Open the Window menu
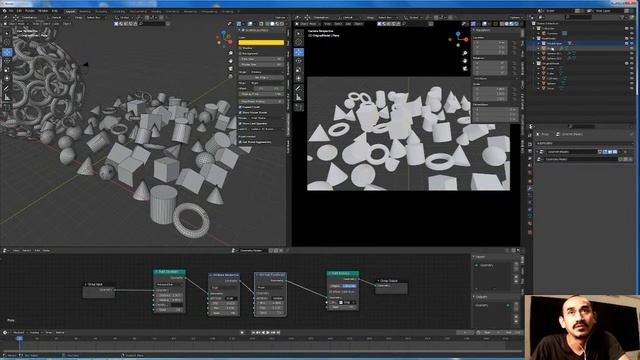Screen dimensions: 640x360 point(43,11)
